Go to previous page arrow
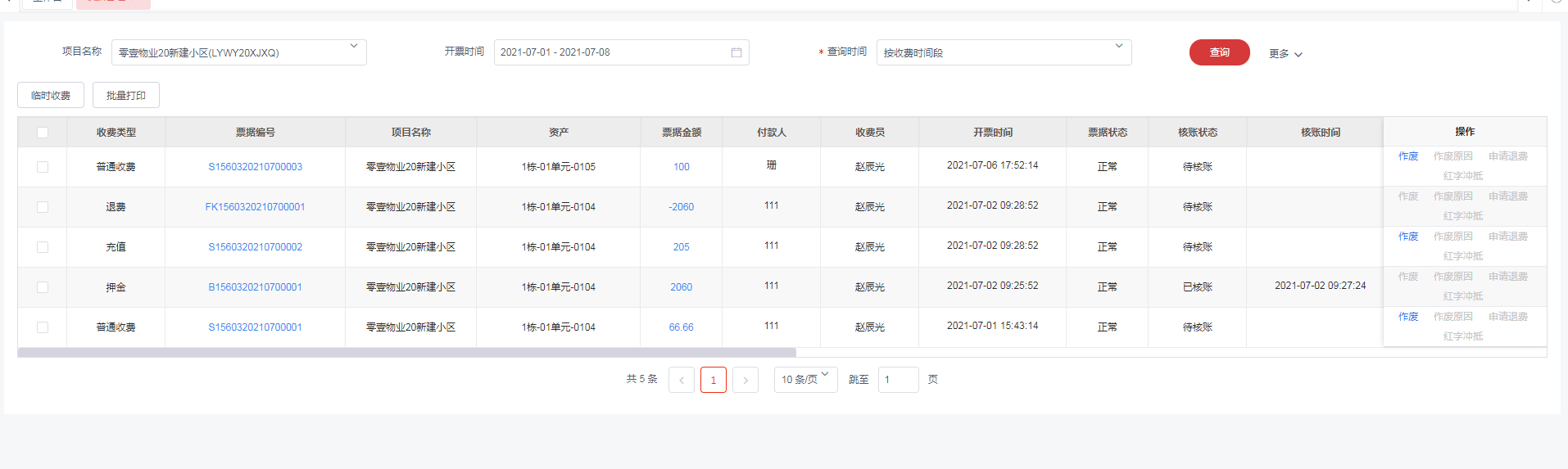The image size is (1568, 469). (682, 380)
